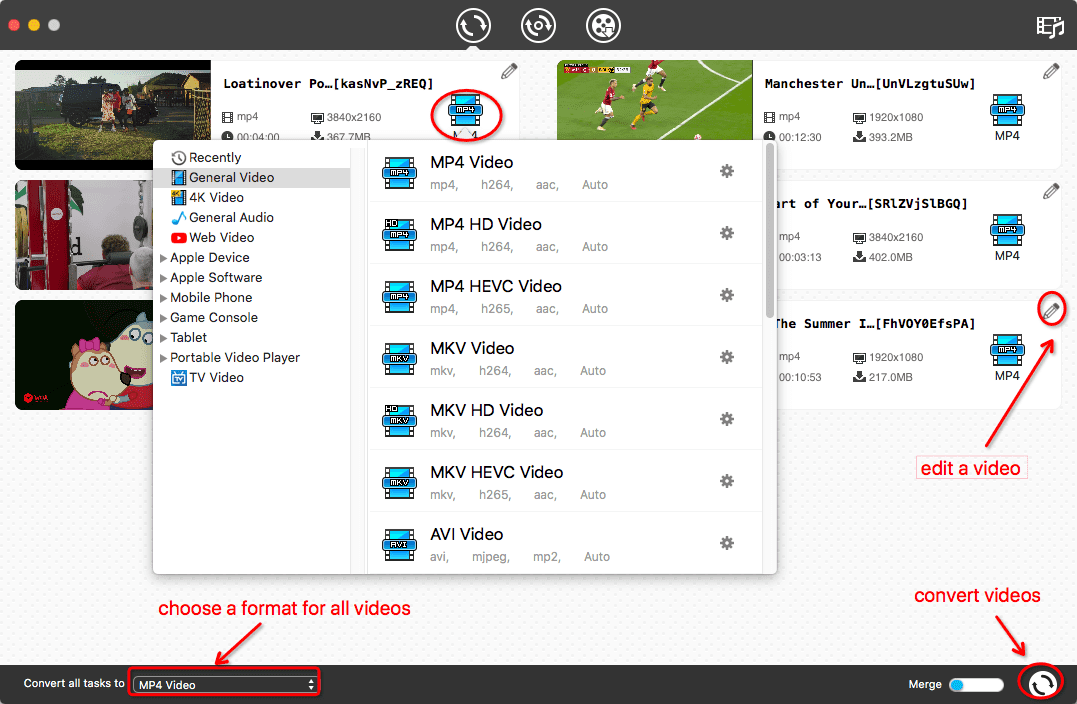The width and height of the screenshot is (1077, 704).
Task: Click the duration 00:12:30
Action: coord(800,137)
